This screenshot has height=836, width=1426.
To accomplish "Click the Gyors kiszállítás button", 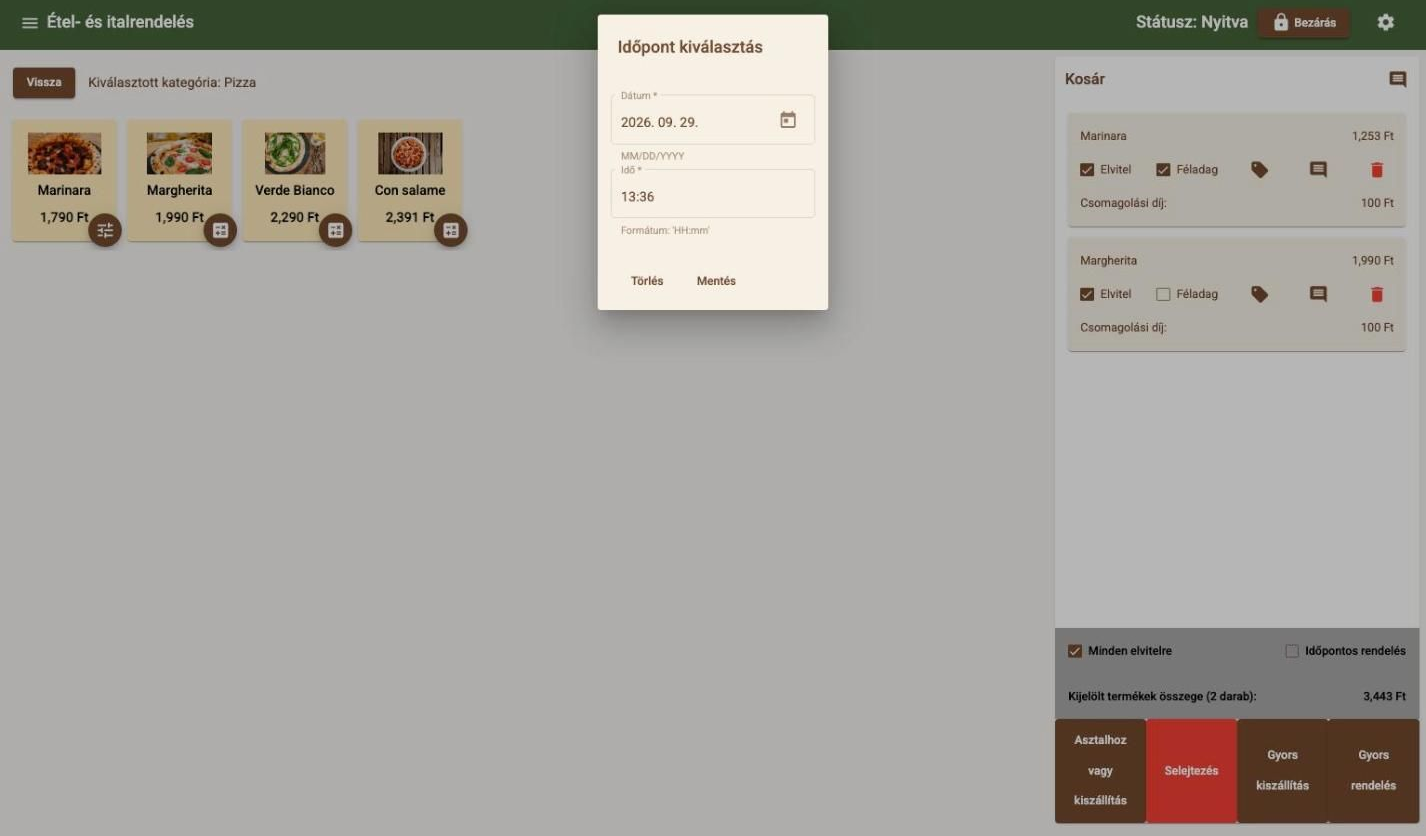I will pyautogui.click(x=1282, y=771).
